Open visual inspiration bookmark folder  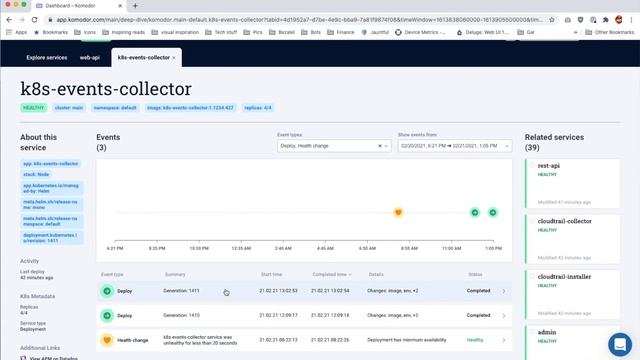point(175,32)
